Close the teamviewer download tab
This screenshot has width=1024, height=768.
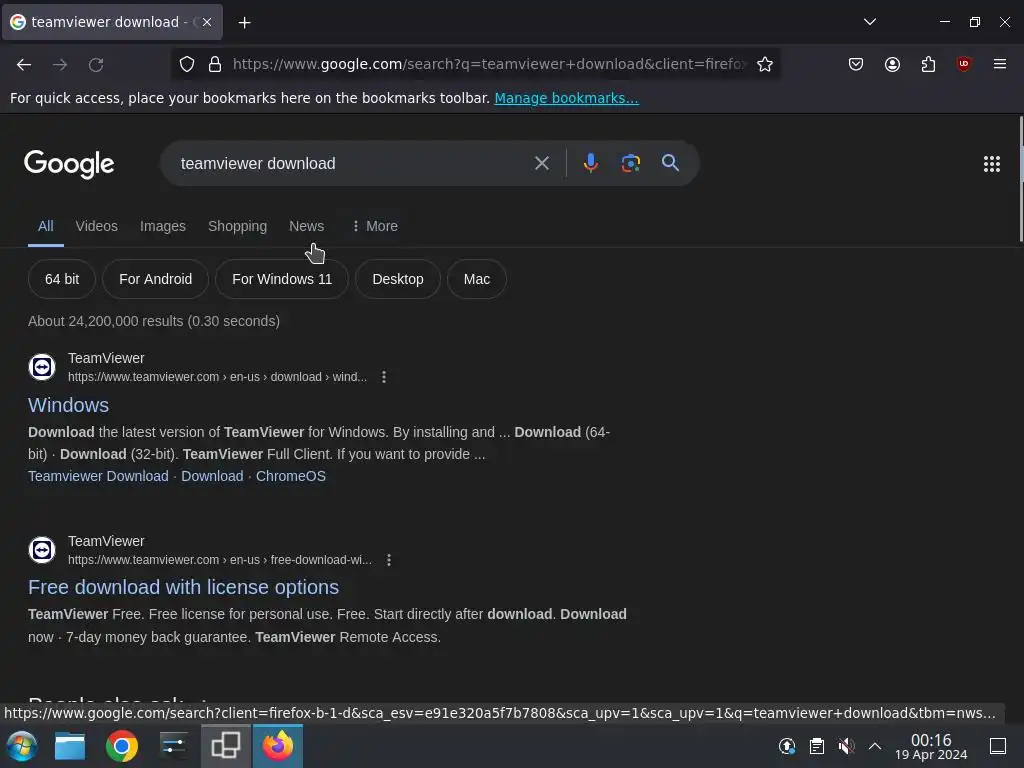pos(207,22)
